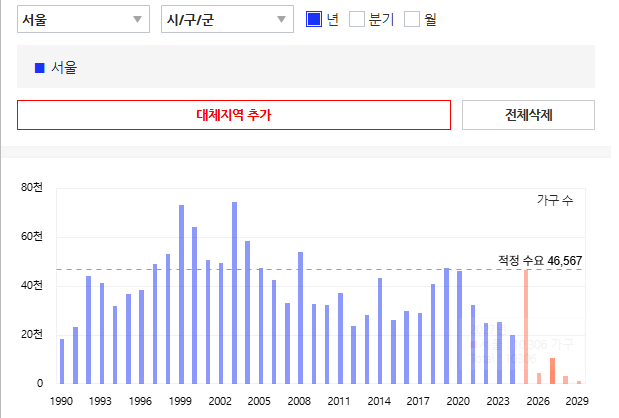The width and height of the screenshot is (619, 418).
Task: Select the 서울 legend label text
Action: [x=64, y=68]
